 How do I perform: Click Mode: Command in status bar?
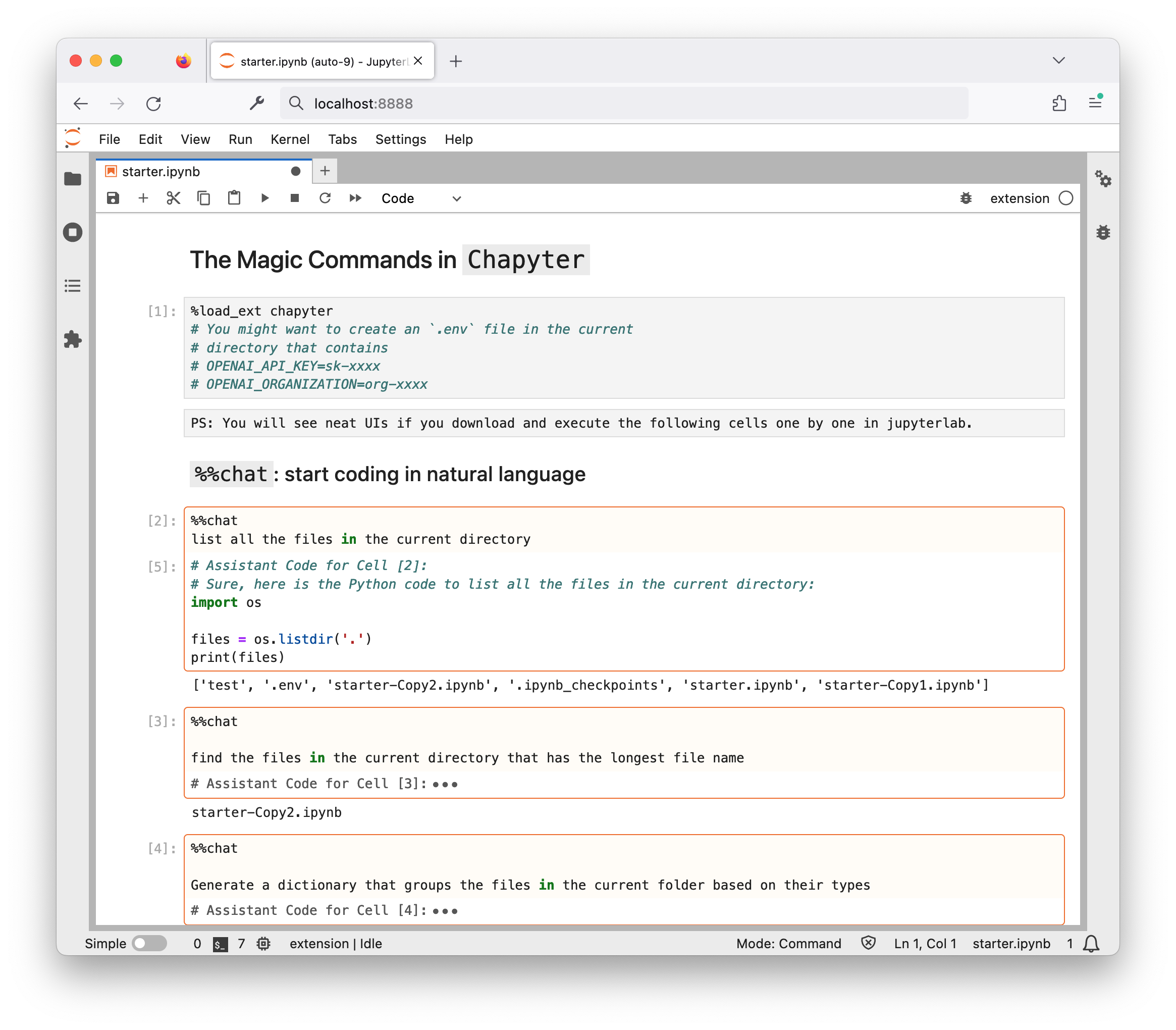[789, 944]
